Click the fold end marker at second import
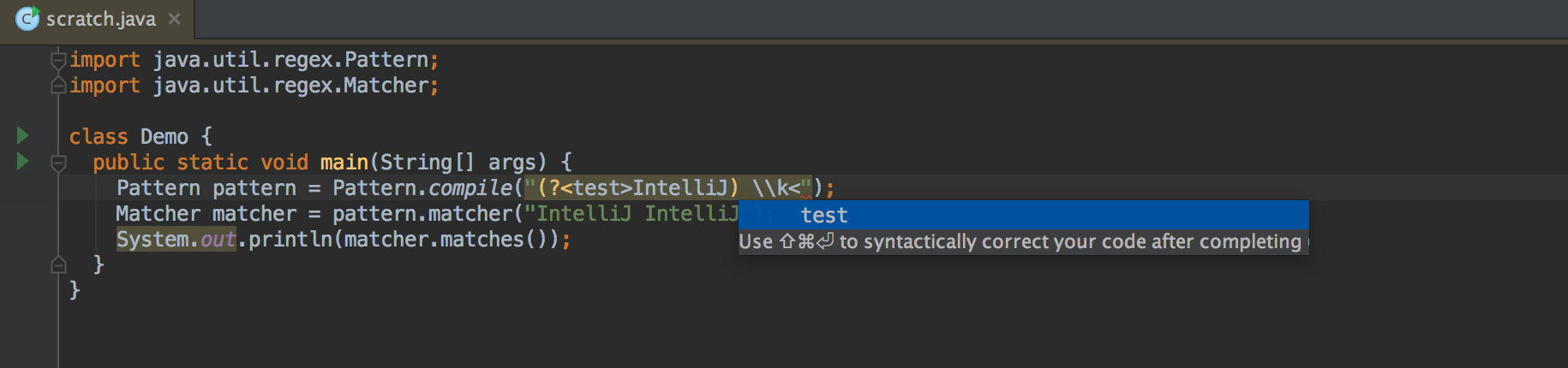Viewport: 1568px width, 368px height. 58,86
